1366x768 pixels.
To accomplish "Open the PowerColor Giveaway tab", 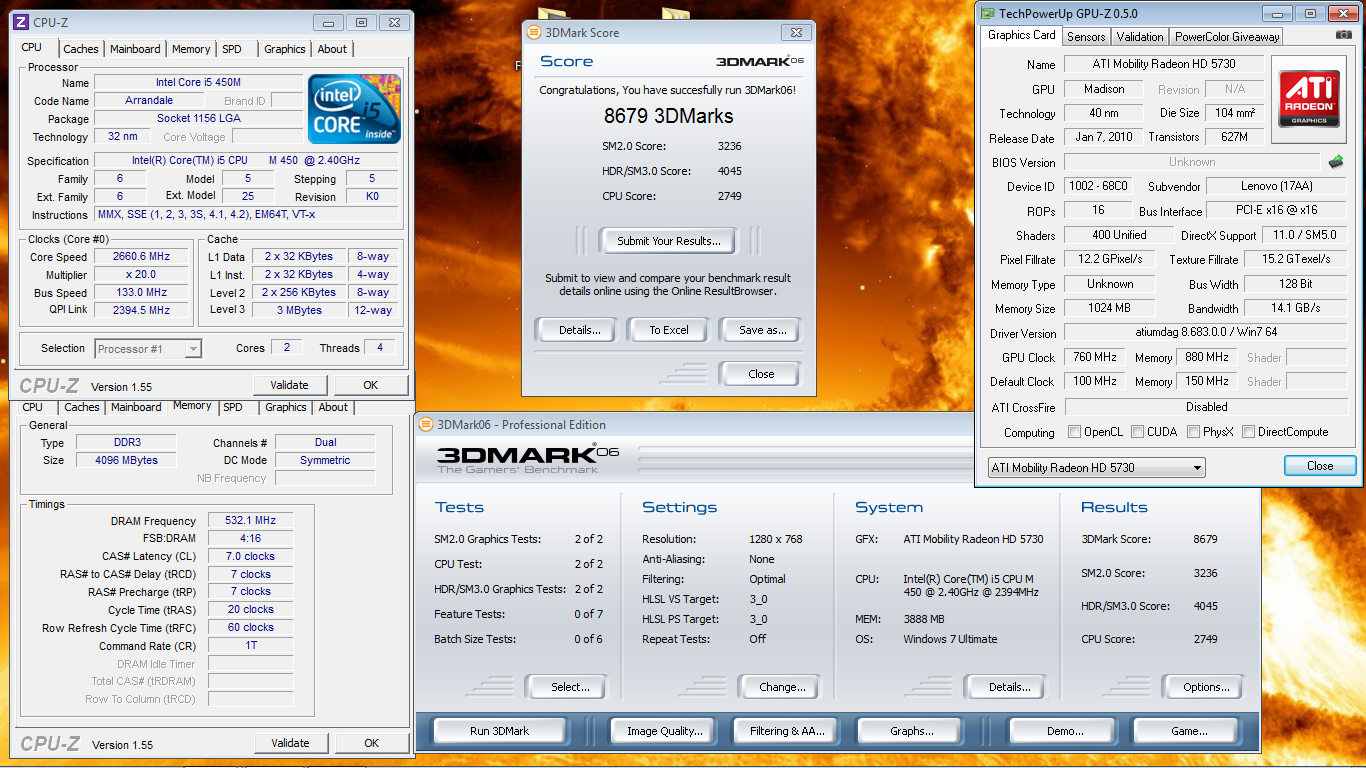I will [x=1227, y=37].
